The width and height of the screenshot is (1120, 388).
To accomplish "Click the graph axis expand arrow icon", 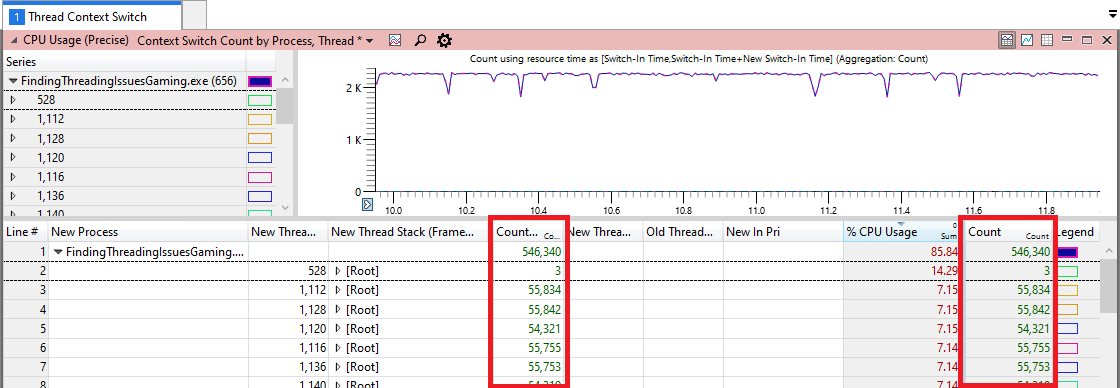I will pyautogui.click(x=368, y=205).
